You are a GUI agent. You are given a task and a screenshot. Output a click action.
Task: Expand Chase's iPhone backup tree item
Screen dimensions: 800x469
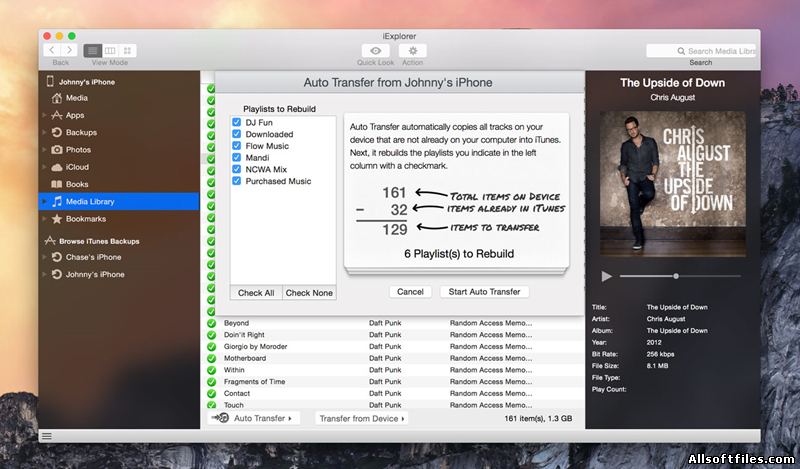[44, 258]
